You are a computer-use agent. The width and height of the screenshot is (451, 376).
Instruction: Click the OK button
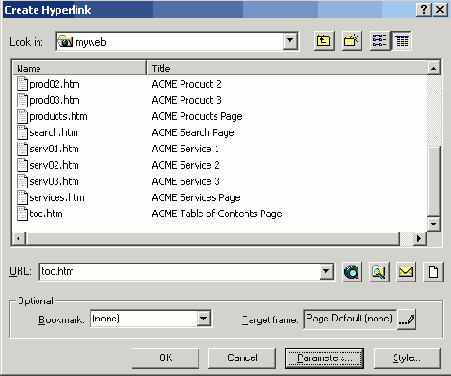[166, 358]
